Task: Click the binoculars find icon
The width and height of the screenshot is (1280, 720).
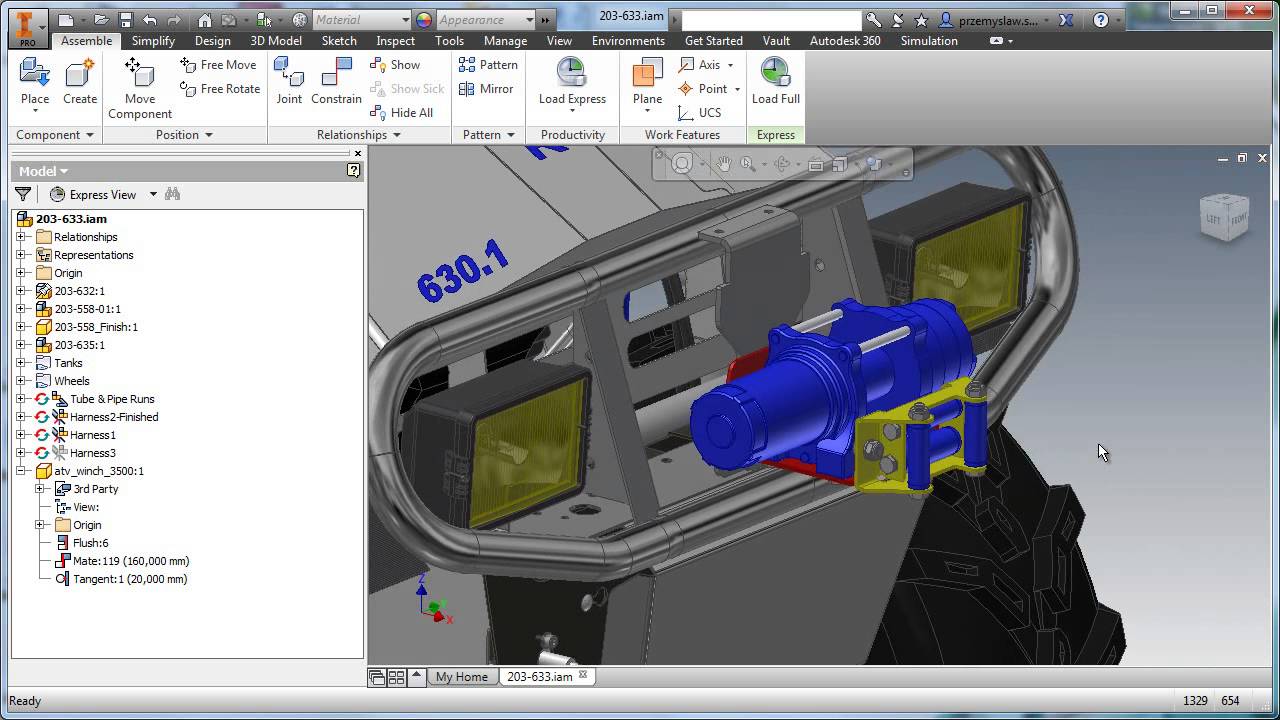Action: pos(172,194)
